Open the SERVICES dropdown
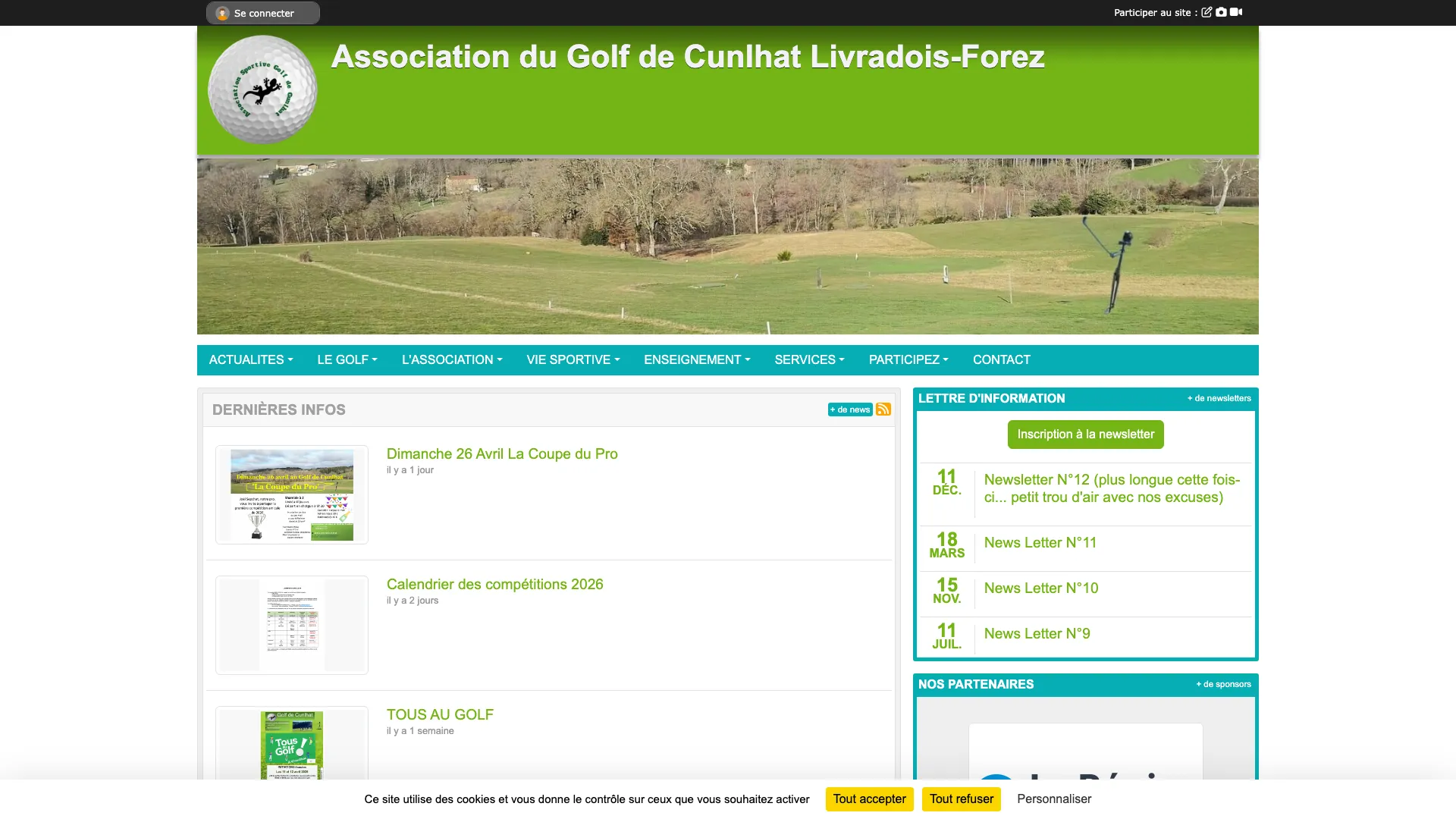 click(x=808, y=359)
